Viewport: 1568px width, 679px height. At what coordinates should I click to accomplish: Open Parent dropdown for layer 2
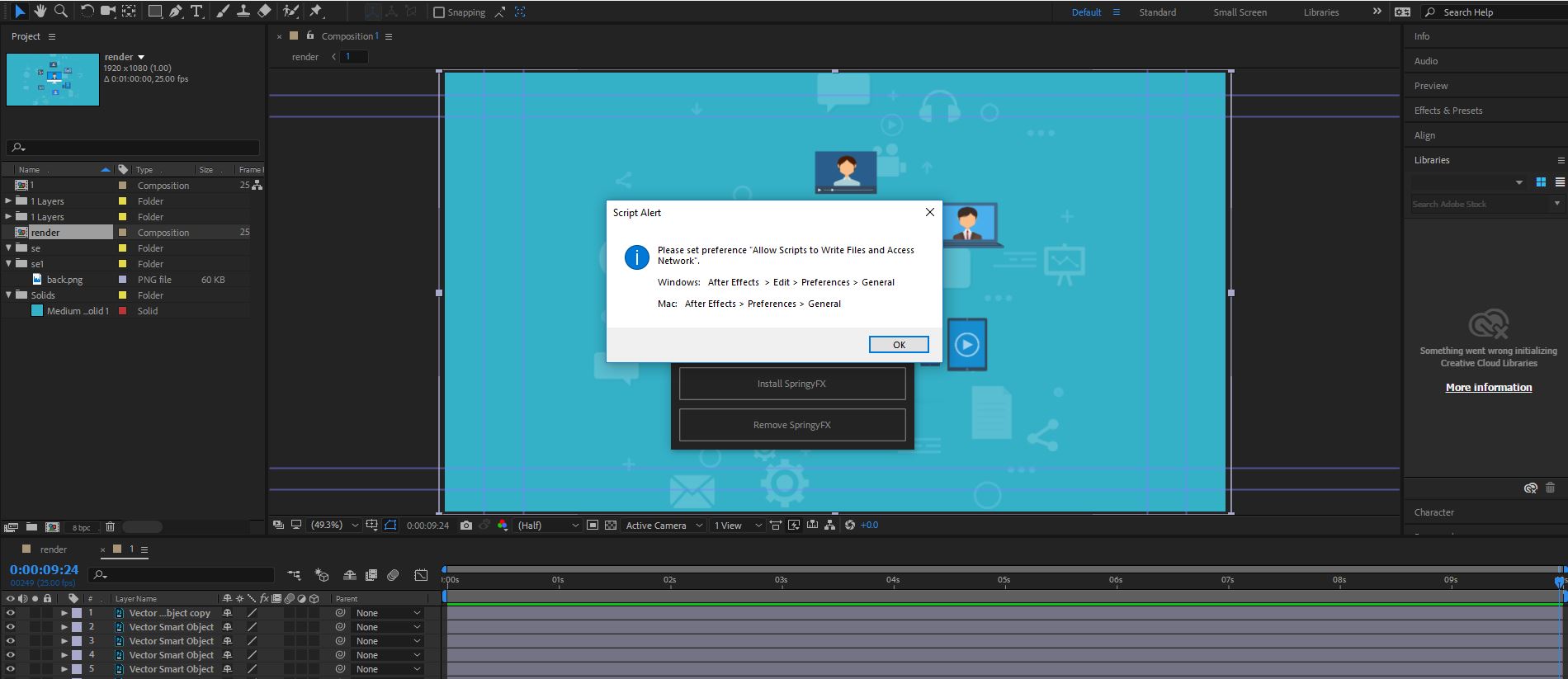click(388, 627)
